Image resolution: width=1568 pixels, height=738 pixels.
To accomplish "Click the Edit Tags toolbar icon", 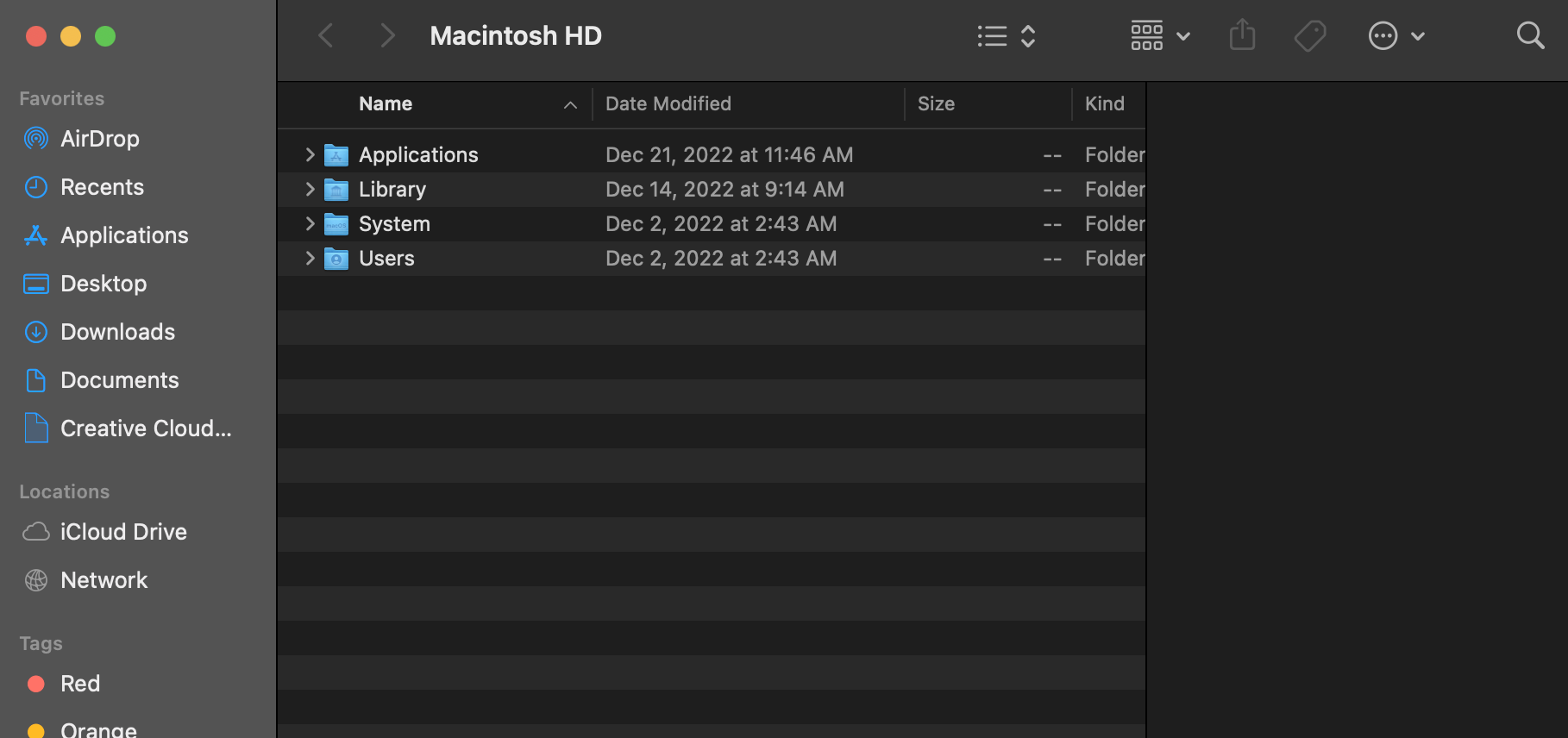I will pyautogui.click(x=1310, y=36).
